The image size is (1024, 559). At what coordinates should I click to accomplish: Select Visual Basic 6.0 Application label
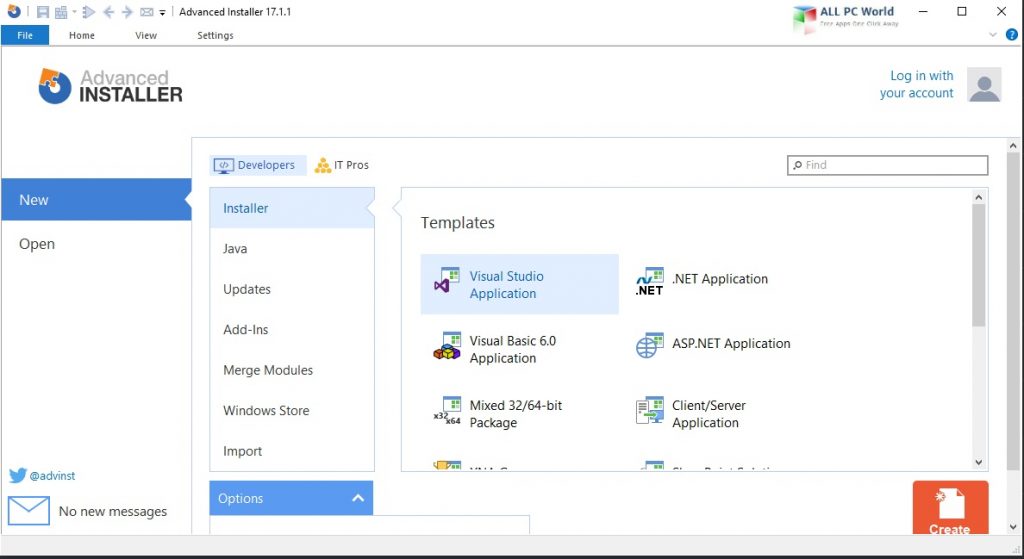click(x=513, y=349)
